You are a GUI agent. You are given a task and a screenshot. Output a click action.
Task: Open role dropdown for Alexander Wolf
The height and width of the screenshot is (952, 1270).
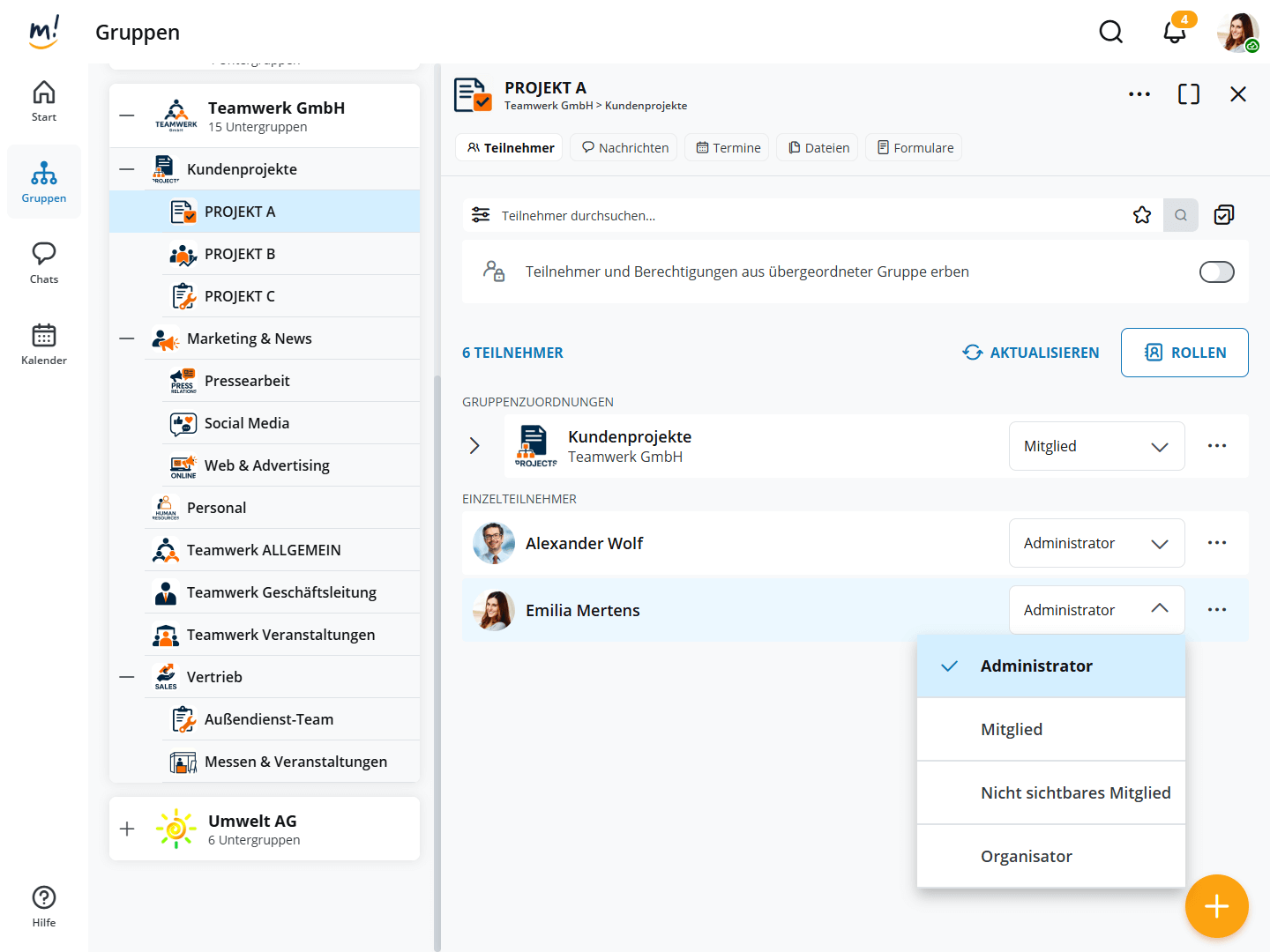pos(1096,544)
